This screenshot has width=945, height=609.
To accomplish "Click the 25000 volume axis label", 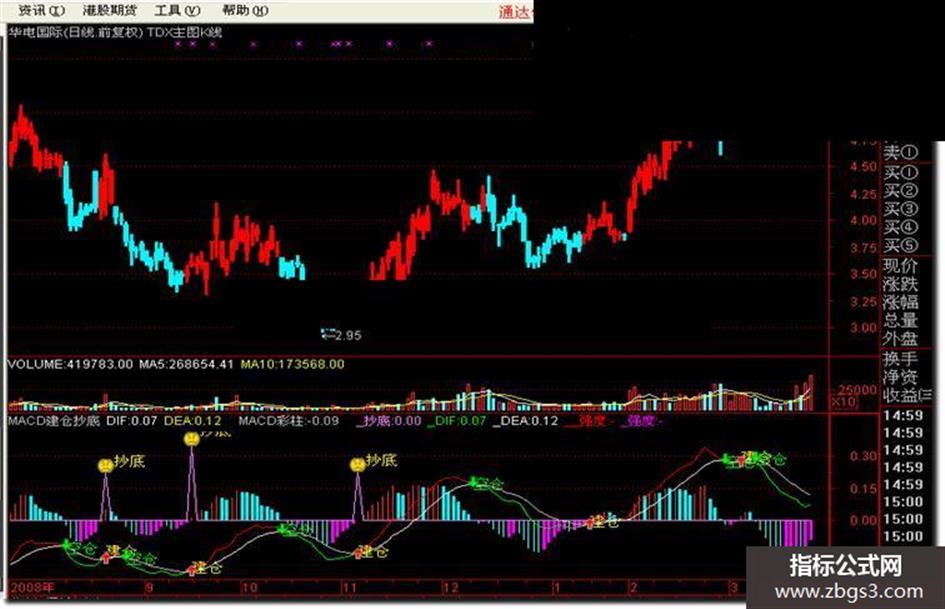I will [x=858, y=390].
